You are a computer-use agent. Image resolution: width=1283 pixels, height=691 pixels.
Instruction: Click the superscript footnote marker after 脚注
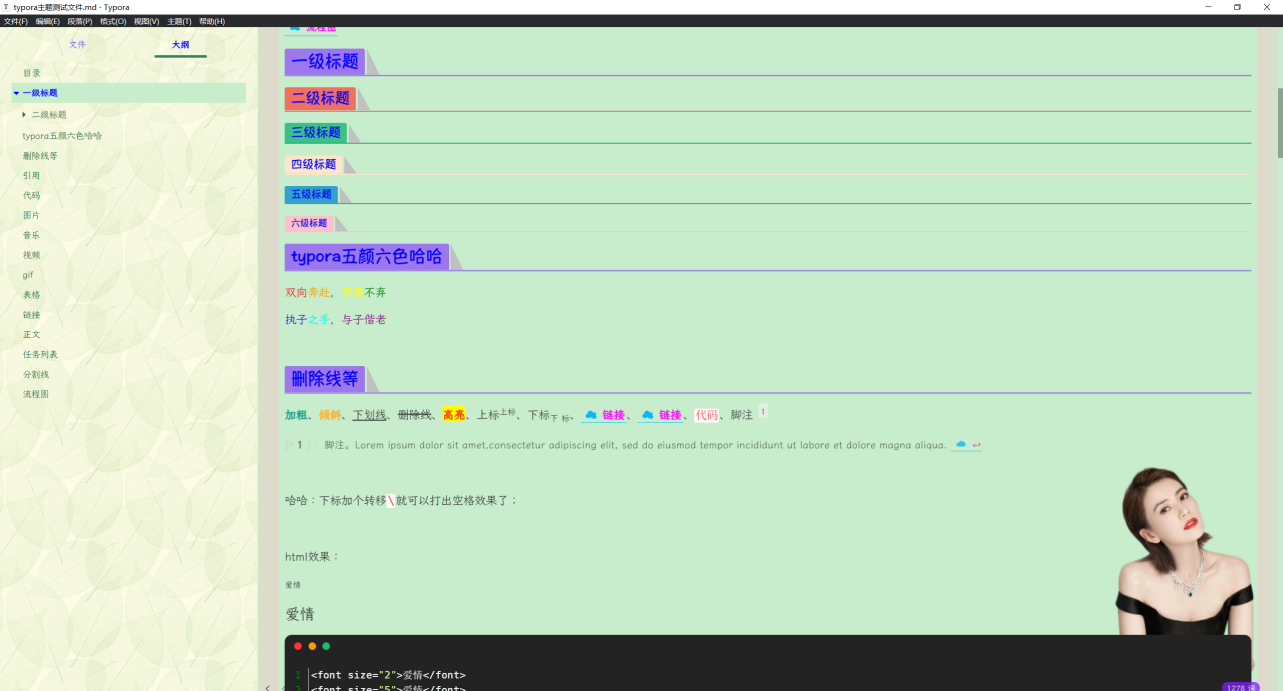point(763,411)
